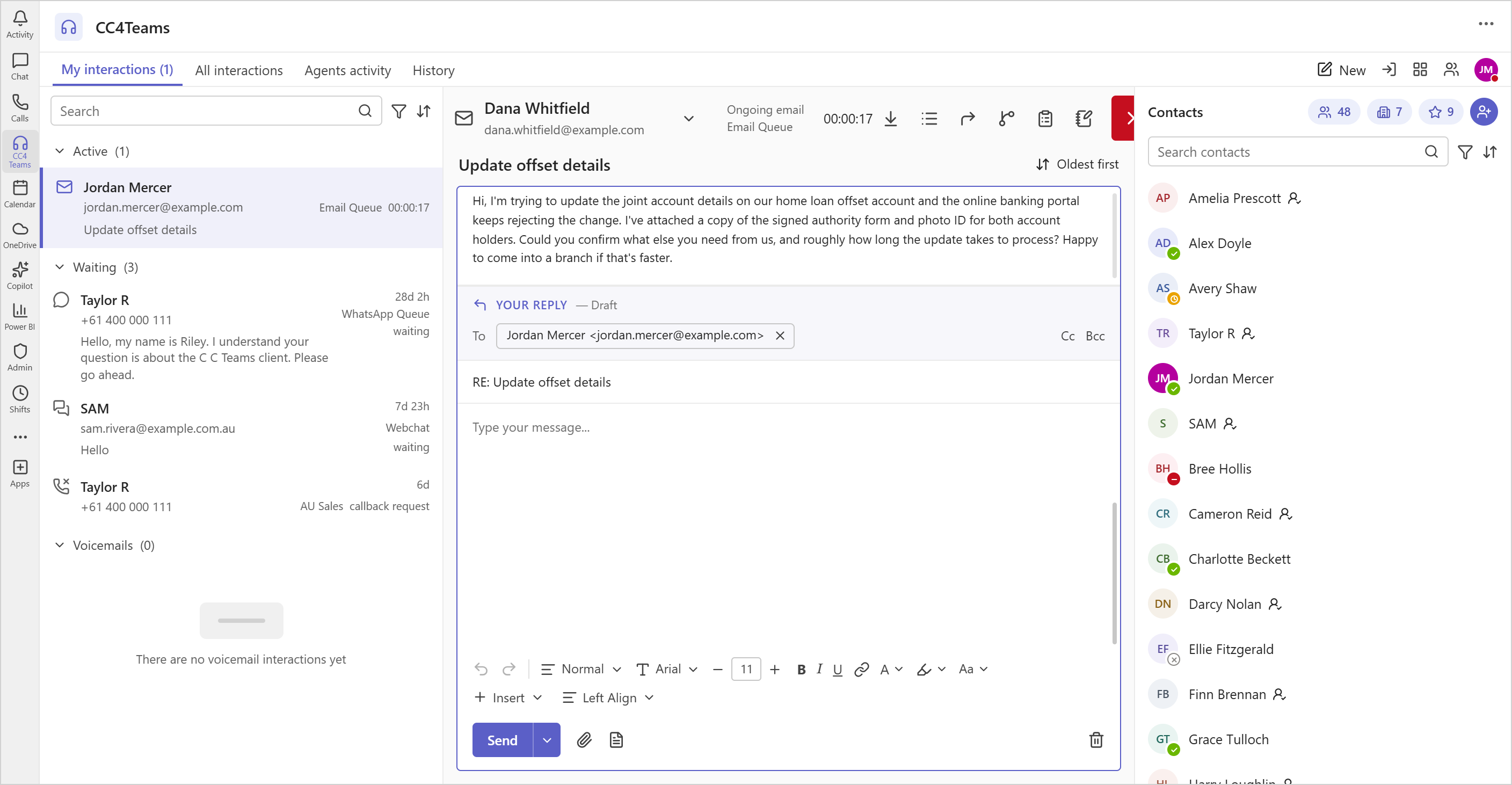Click the download email icon
The height and width of the screenshot is (785, 1512).
890,119
